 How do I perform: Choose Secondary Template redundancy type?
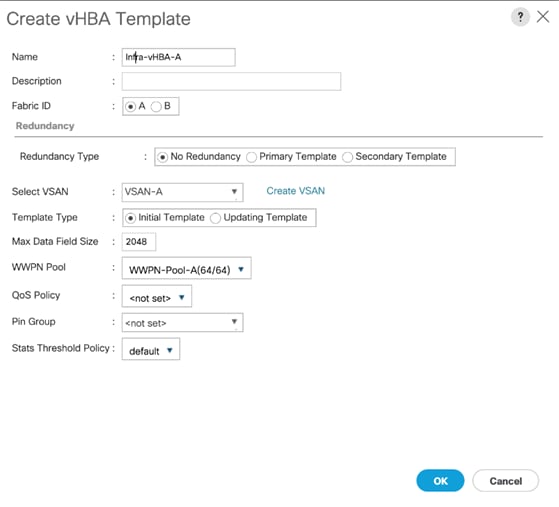[x=347, y=157]
